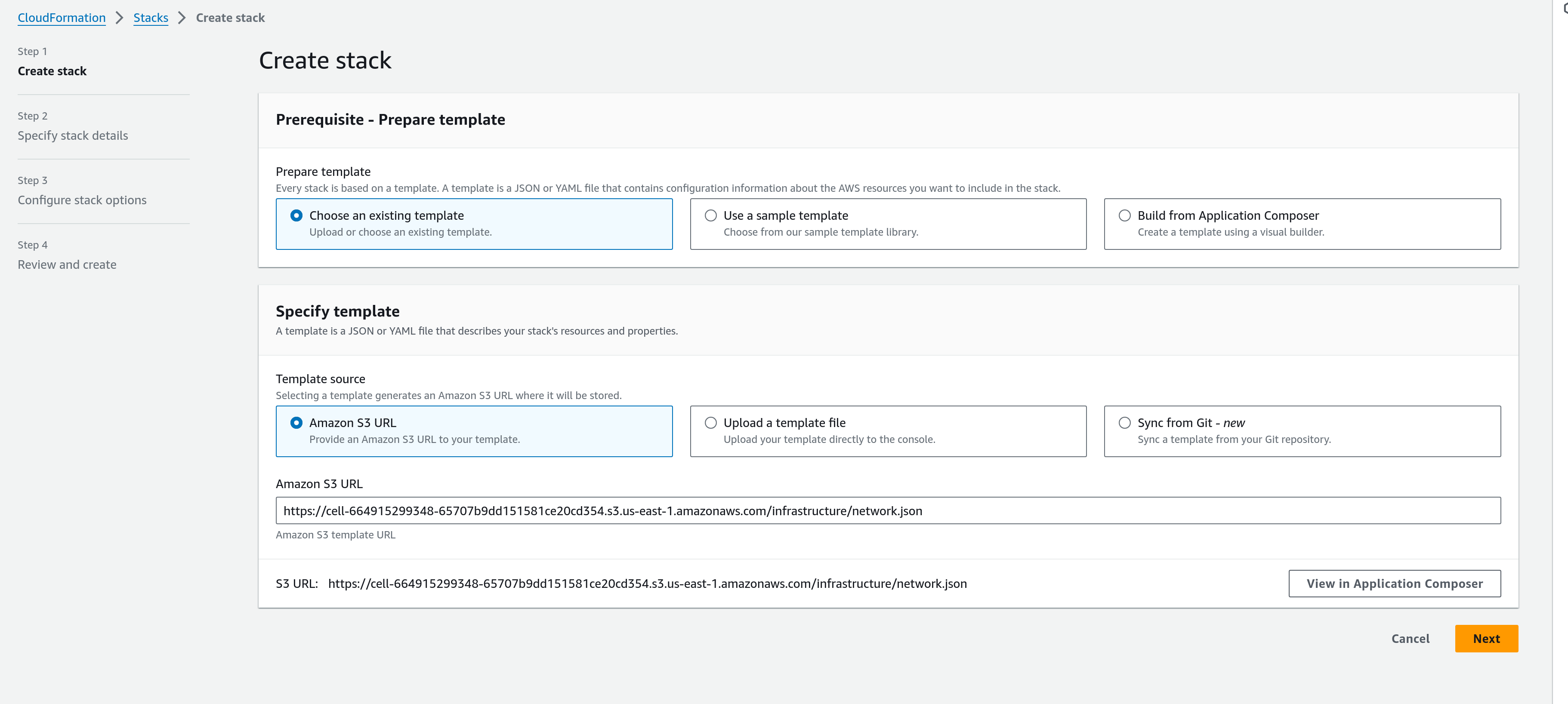Click the Cancel button
The width and height of the screenshot is (1568, 704).
pyautogui.click(x=1410, y=638)
